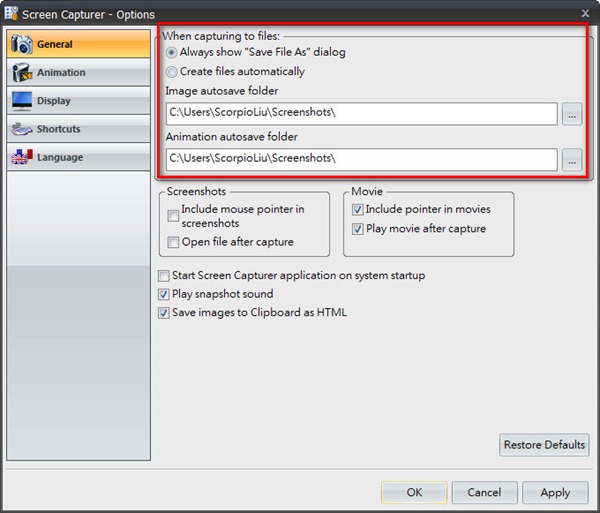Close the Options dialog window
The image size is (600, 513).
pos(585,13)
